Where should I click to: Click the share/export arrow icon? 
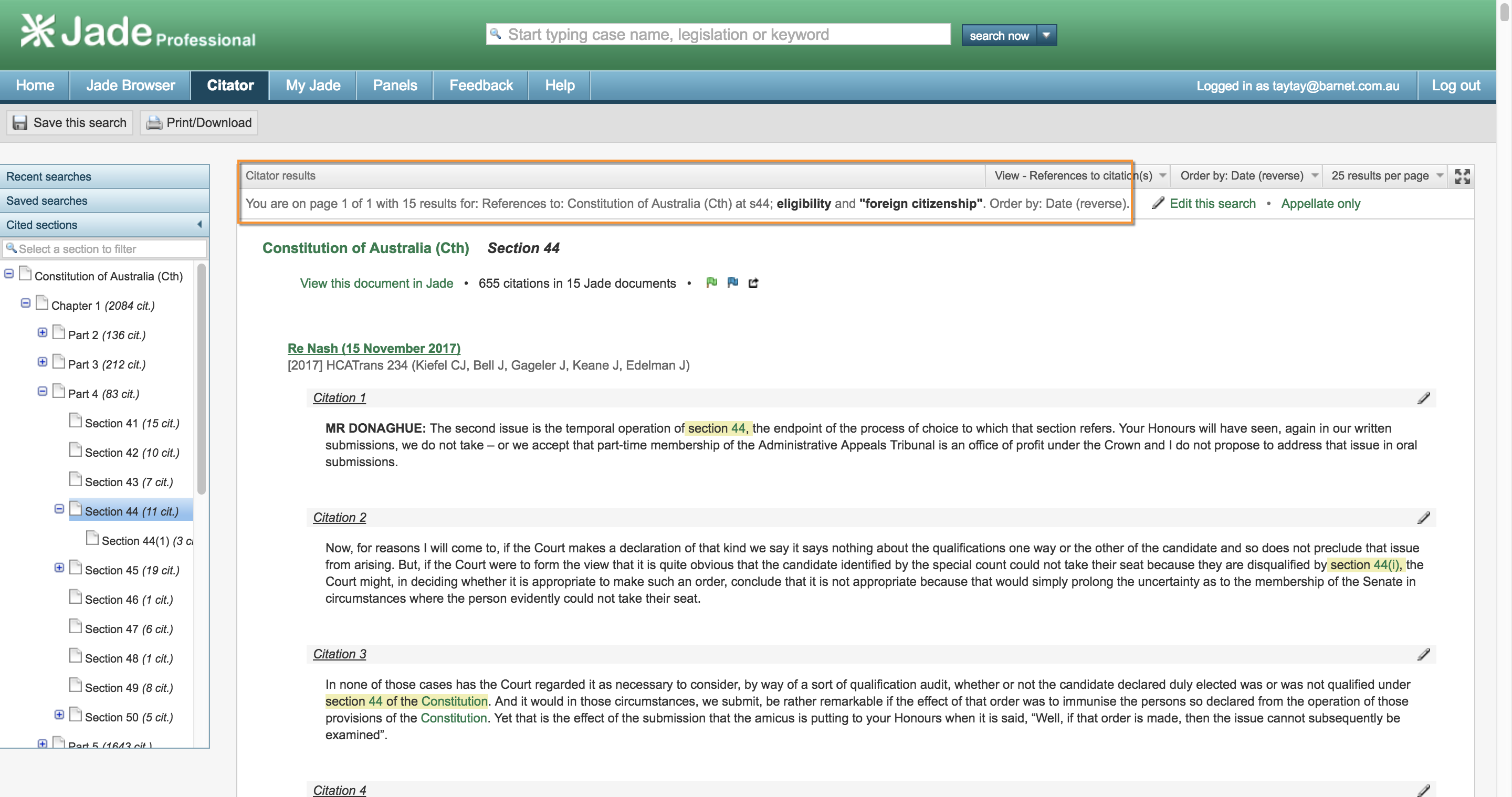click(x=754, y=284)
